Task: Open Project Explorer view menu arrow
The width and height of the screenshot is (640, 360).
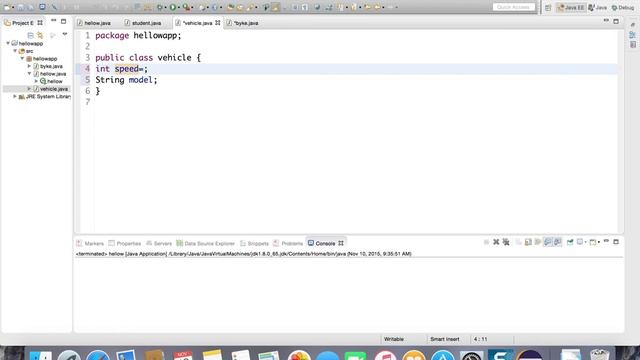Action: click(x=64, y=35)
